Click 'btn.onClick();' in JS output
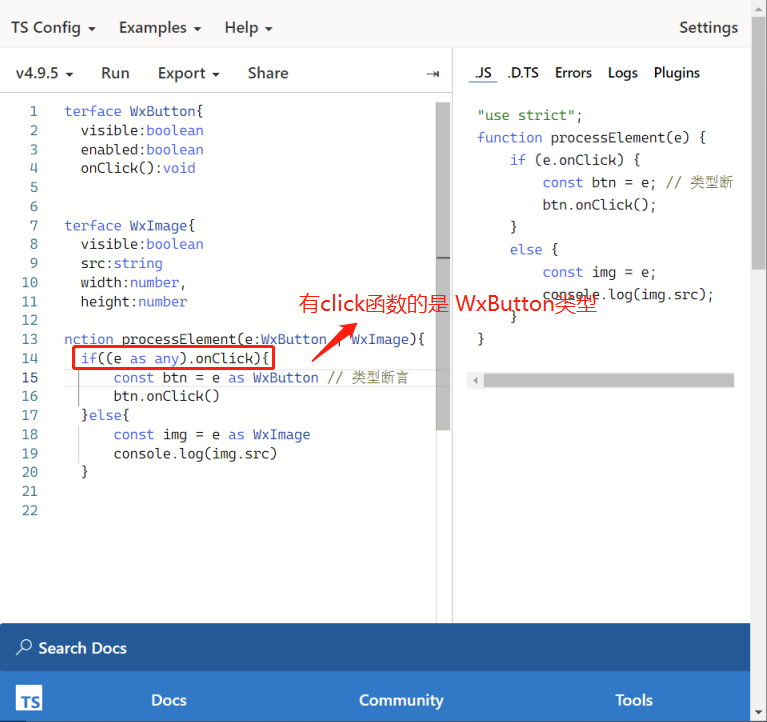The width and height of the screenshot is (767, 722). click(599, 204)
